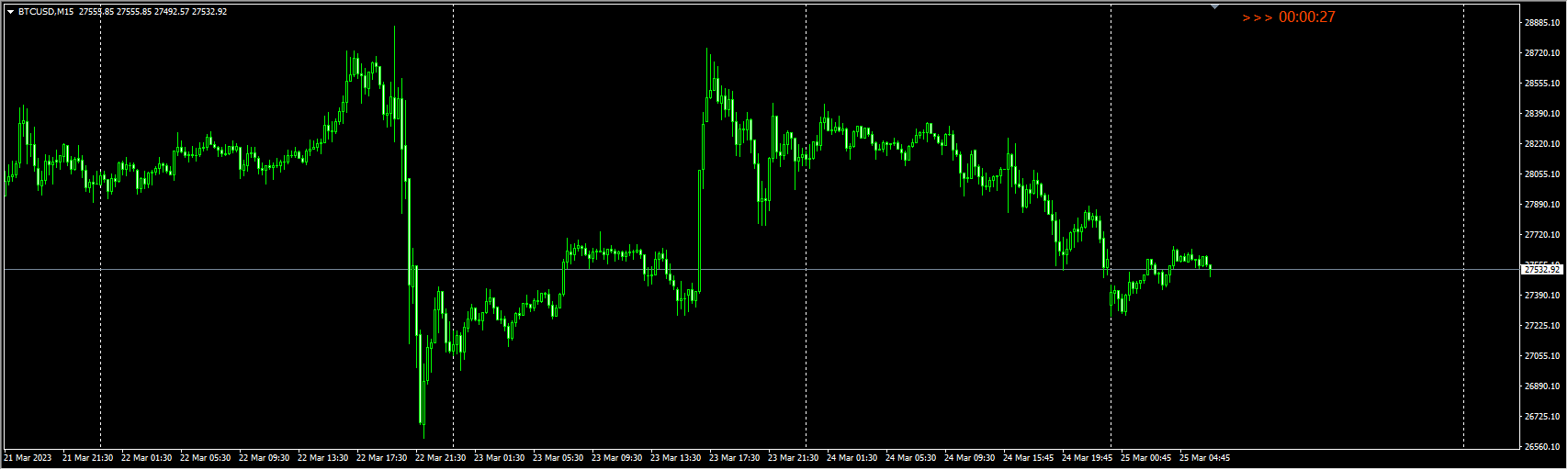Click the BTCUSD,M15 chart title
1568x470 pixels.
tap(47, 12)
